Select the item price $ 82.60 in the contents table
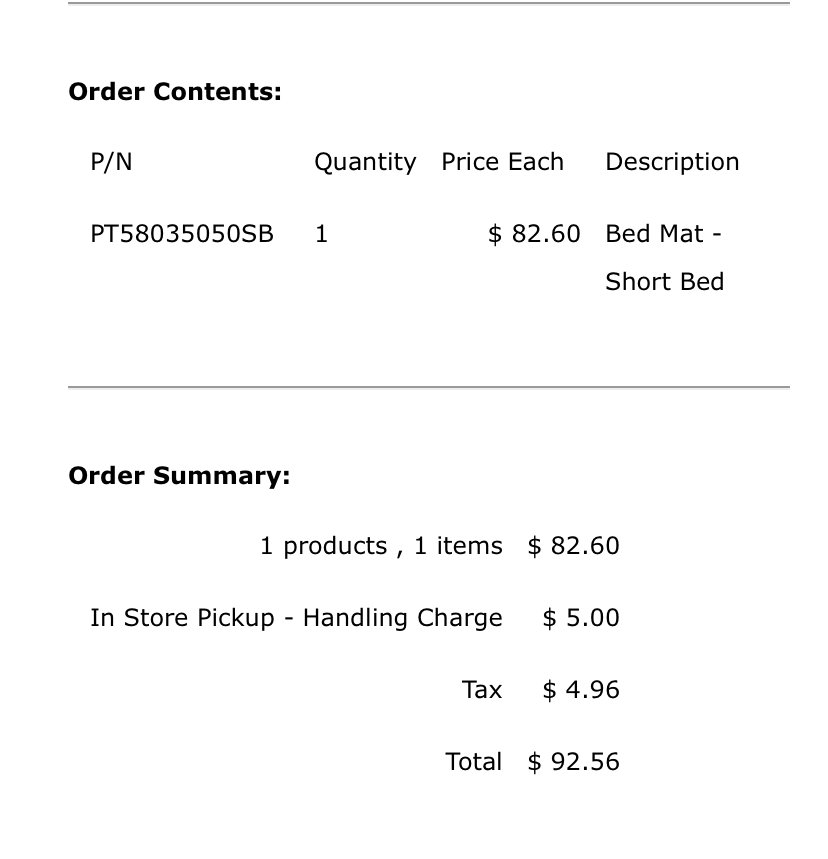The width and height of the screenshot is (828, 859). tap(534, 234)
